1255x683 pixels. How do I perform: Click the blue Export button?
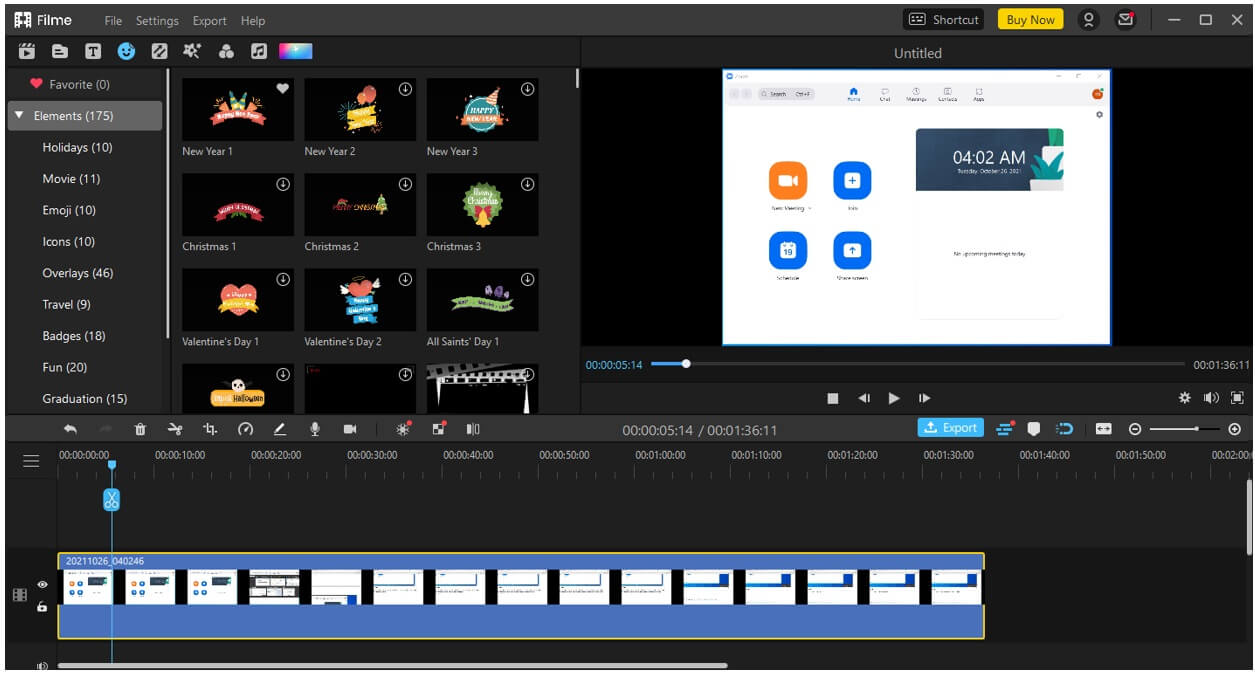coord(950,428)
